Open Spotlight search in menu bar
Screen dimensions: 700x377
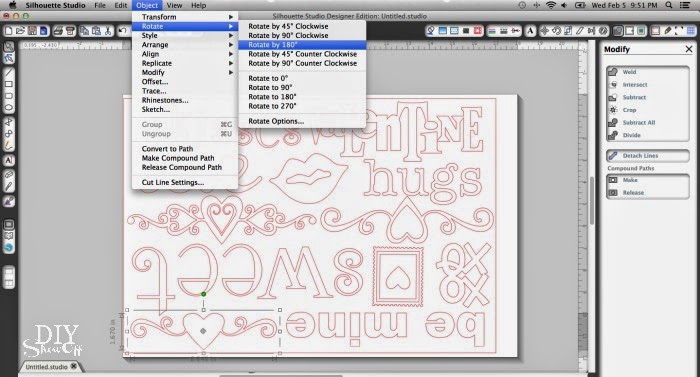click(669, 5)
